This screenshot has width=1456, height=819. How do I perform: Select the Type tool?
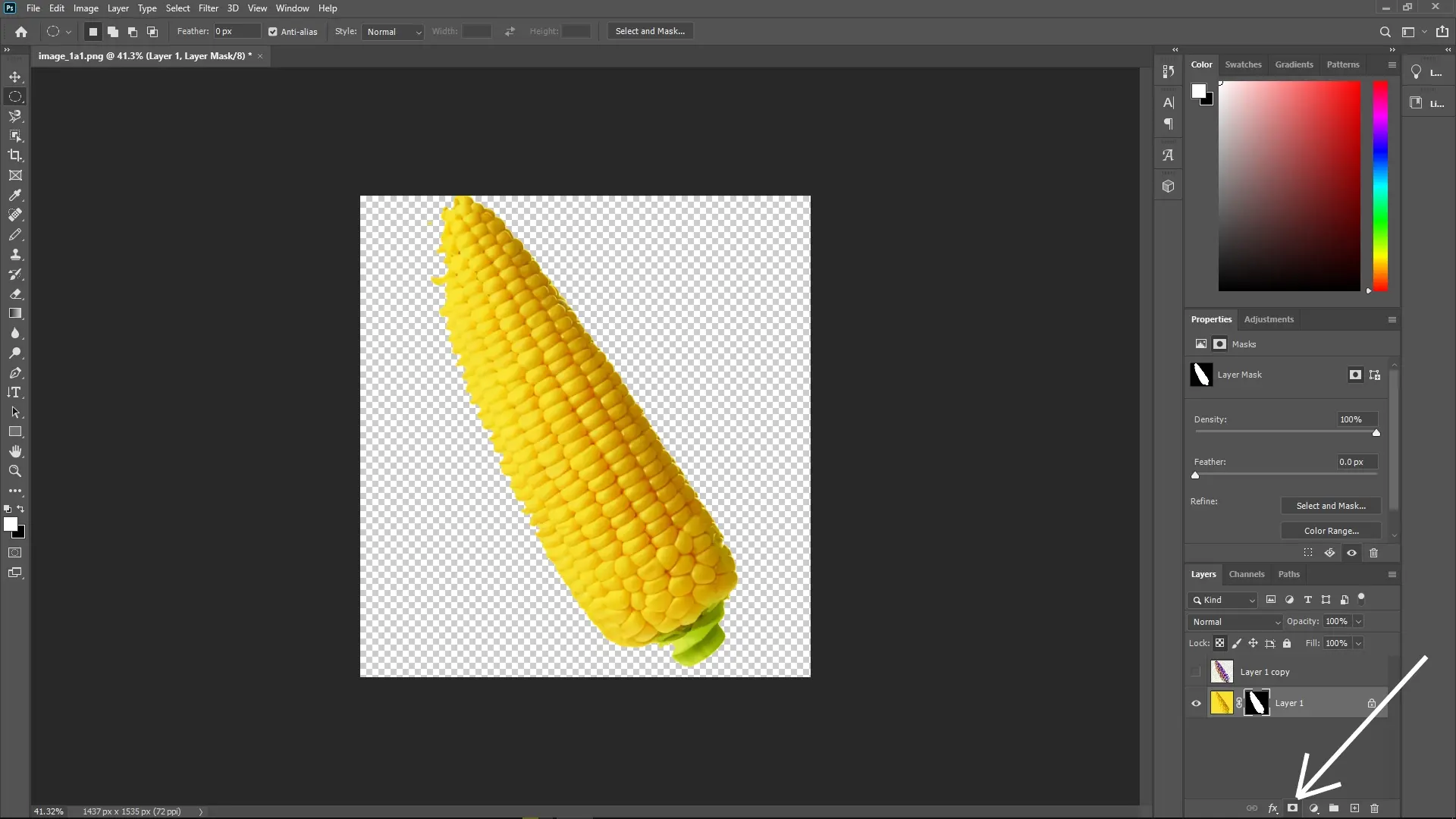15,392
